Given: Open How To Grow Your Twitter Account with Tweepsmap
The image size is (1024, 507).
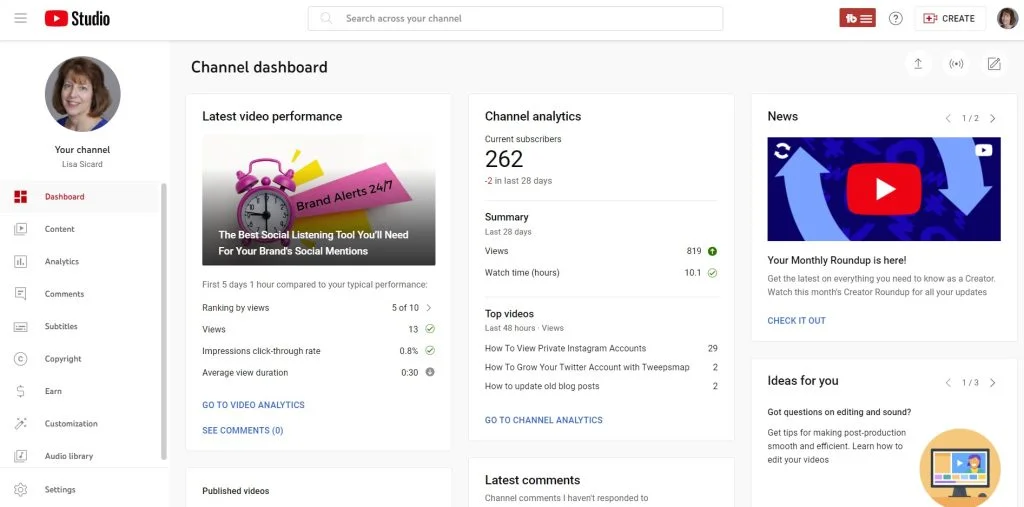Looking at the screenshot, I should tap(587, 367).
